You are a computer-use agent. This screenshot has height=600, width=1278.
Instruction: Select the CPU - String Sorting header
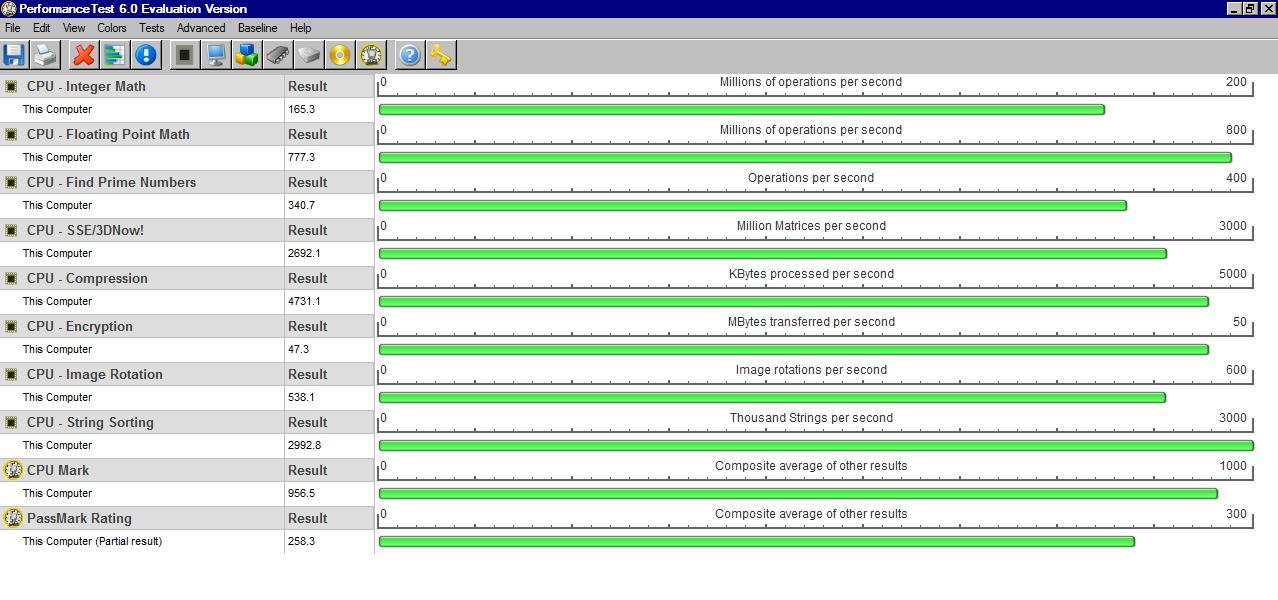click(x=90, y=422)
